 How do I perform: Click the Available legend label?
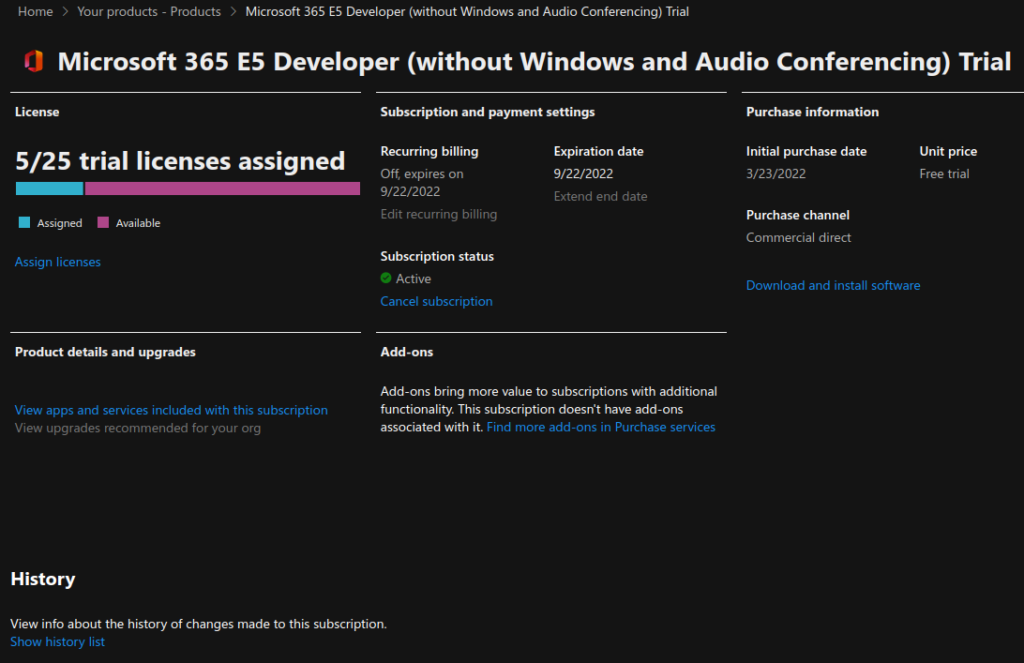click(138, 223)
